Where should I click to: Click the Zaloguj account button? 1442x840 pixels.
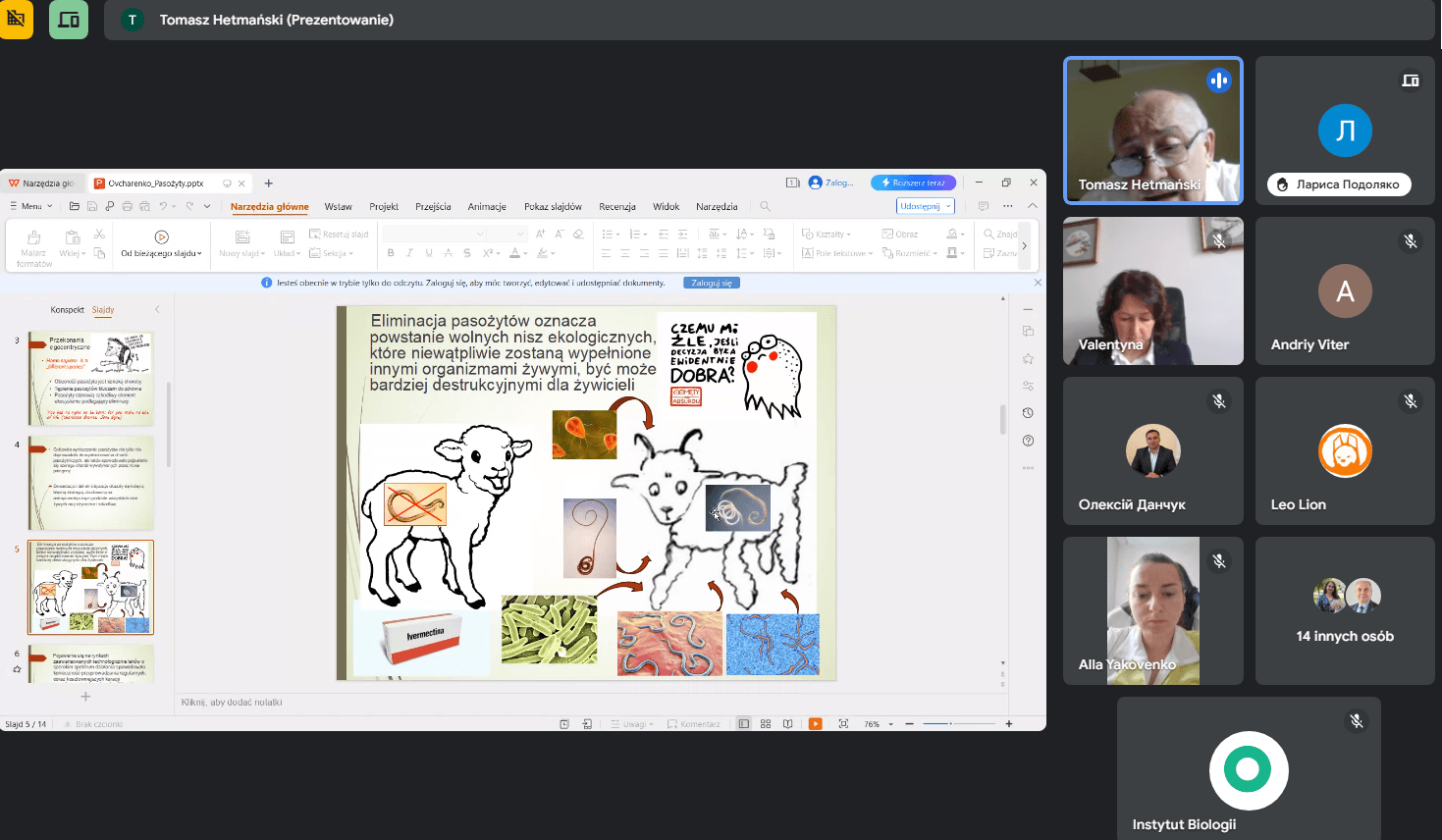coord(831,183)
